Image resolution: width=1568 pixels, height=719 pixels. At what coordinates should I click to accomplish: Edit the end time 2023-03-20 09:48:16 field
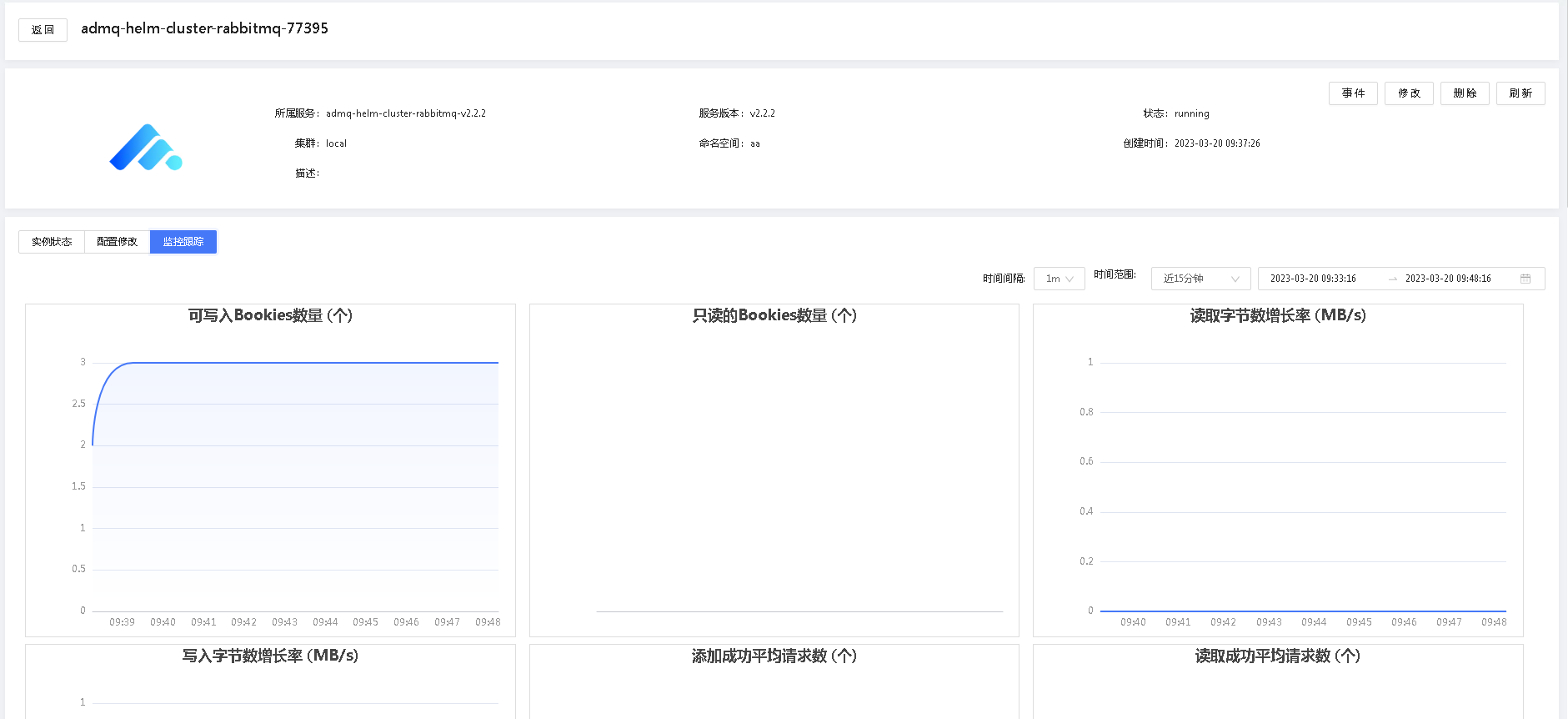(x=1448, y=279)
